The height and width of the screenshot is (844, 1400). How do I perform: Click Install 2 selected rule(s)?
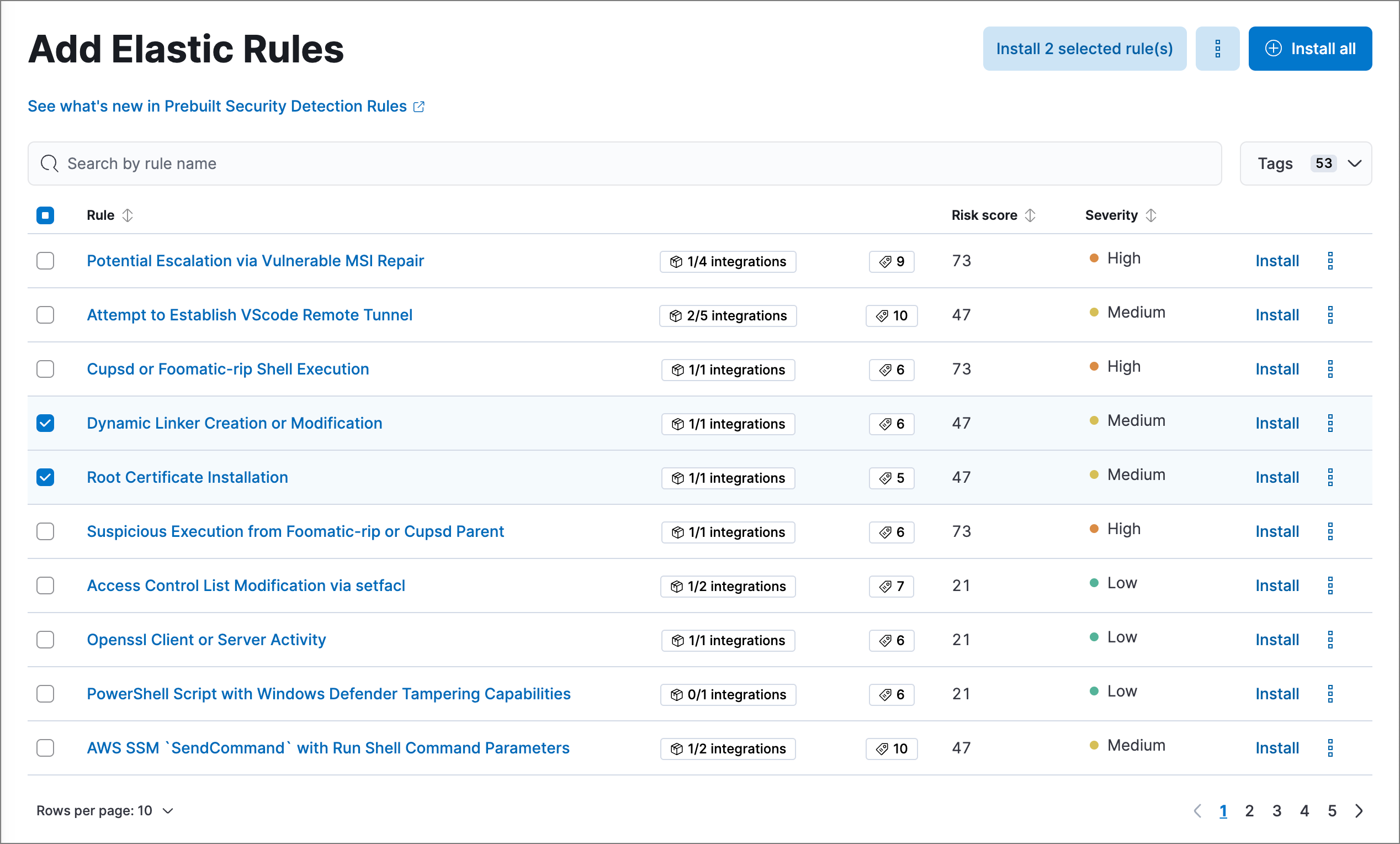[1084, 48]
